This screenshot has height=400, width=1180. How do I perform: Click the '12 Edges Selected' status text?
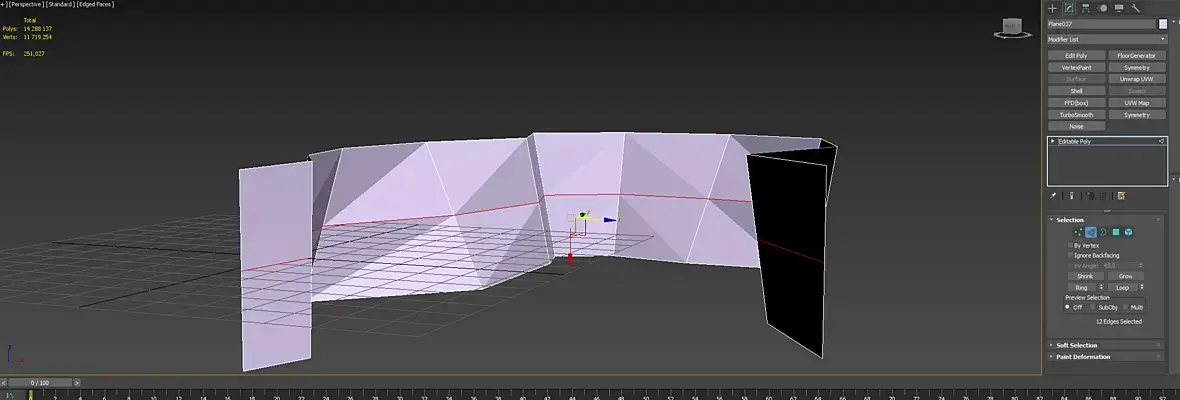[1118, 321]
